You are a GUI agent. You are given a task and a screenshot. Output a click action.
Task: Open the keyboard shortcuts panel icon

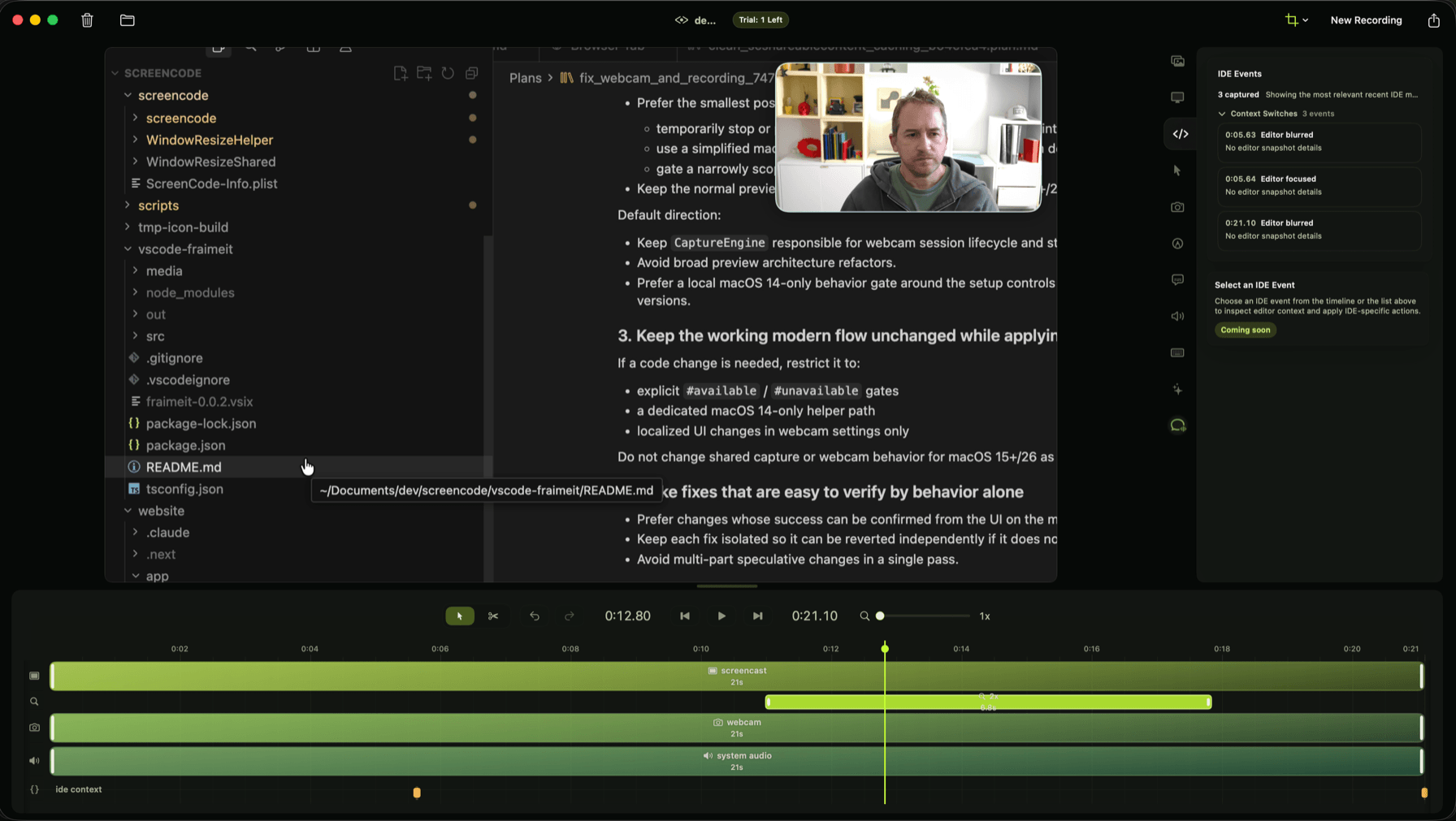[1177, 353]
